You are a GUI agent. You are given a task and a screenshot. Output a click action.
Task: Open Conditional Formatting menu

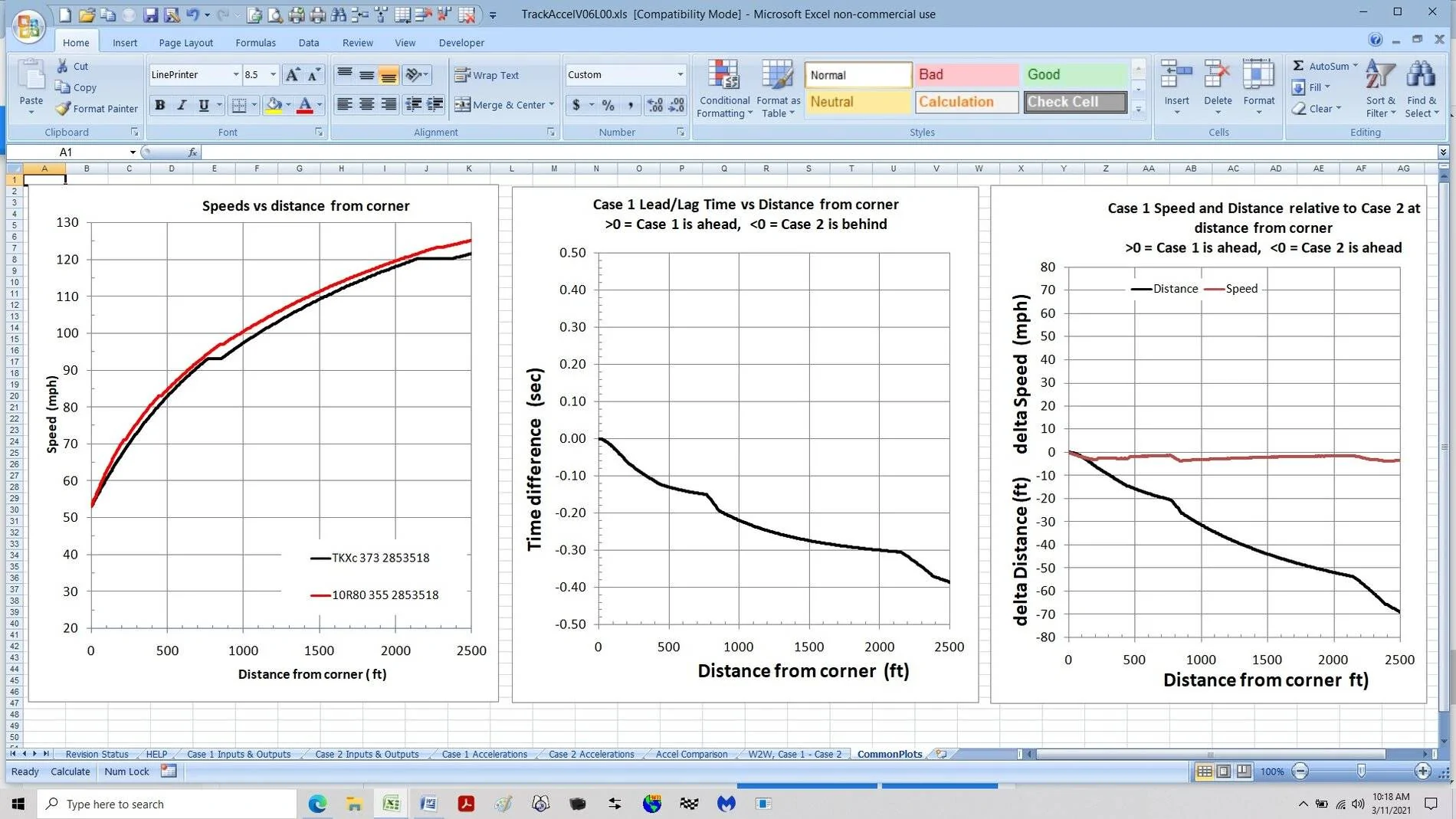[x=724, y=89]
